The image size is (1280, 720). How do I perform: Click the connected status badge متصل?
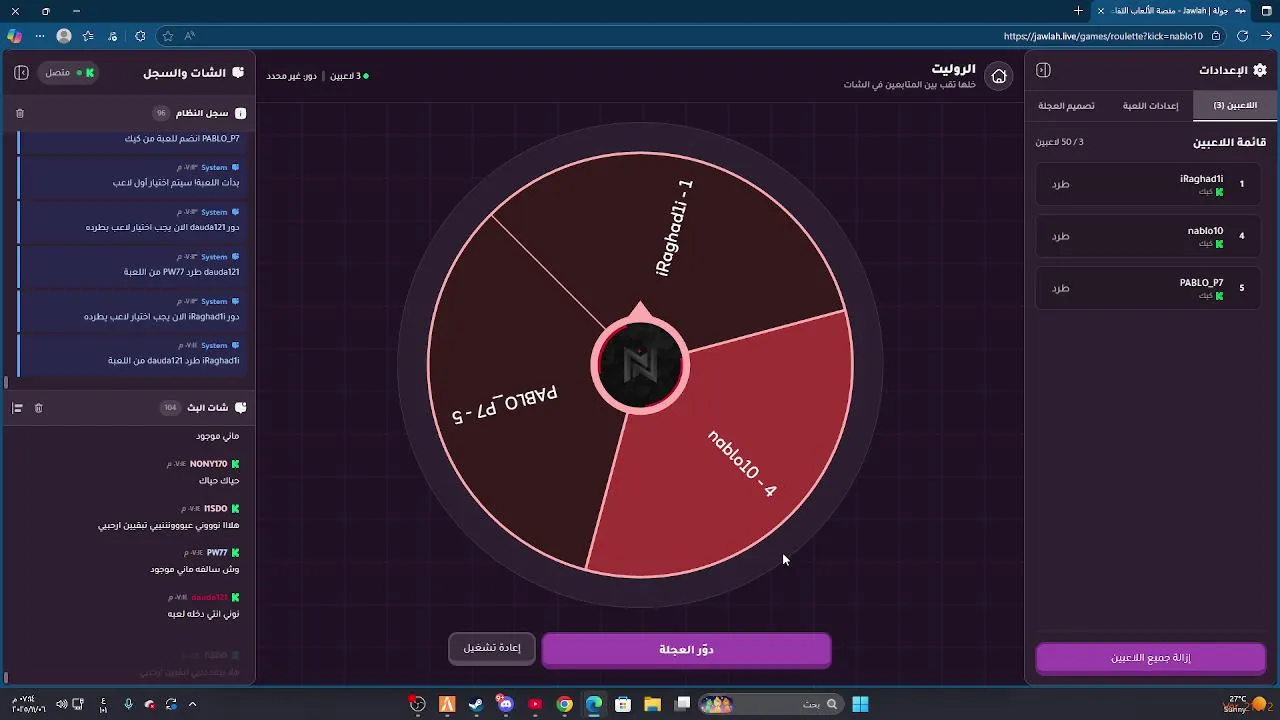click(68, 73)
